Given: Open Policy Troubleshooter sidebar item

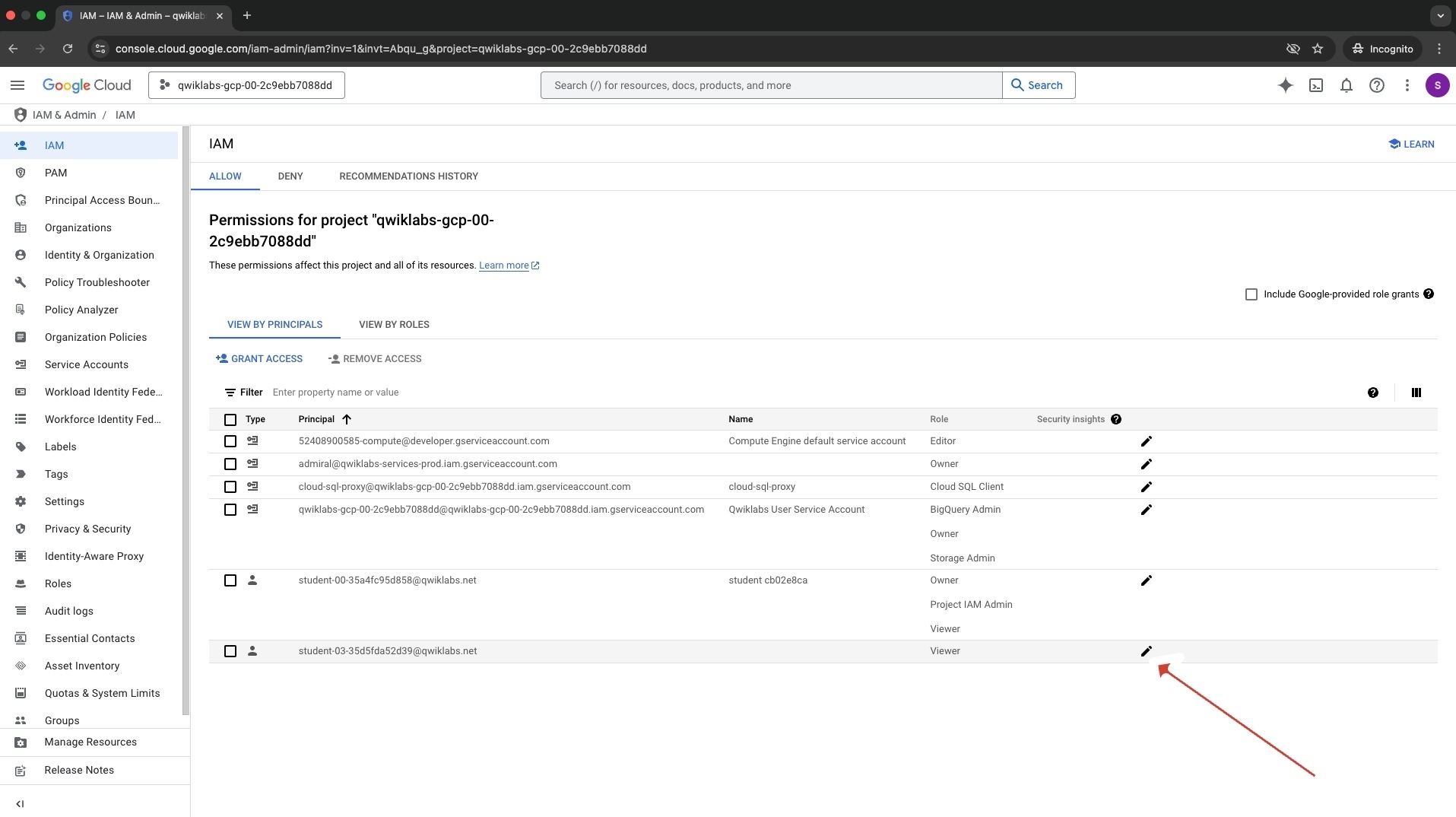Looking at the screenshot, I should tap(97, 282).
